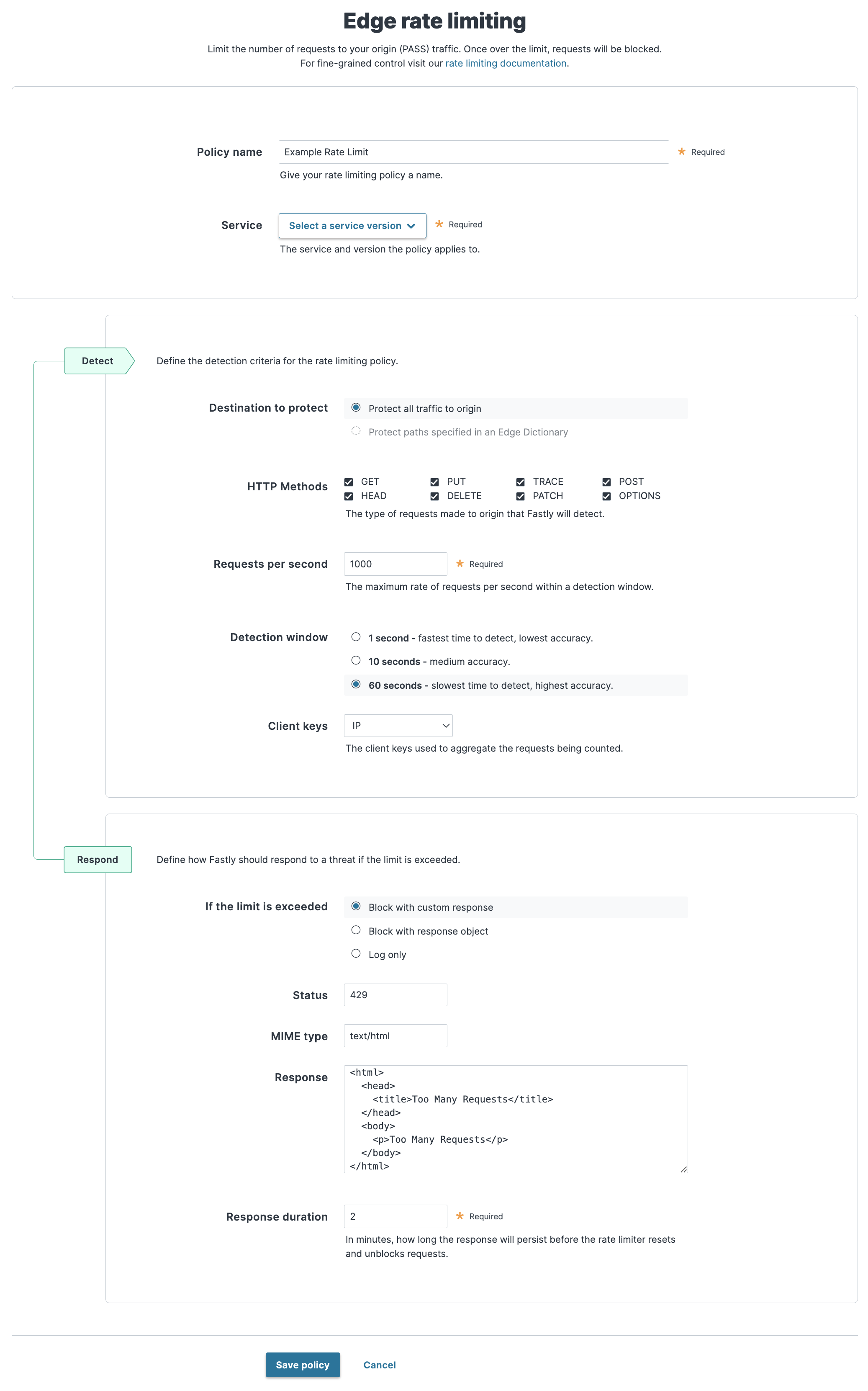Edit the Status code value

click(x=395, y=994)
